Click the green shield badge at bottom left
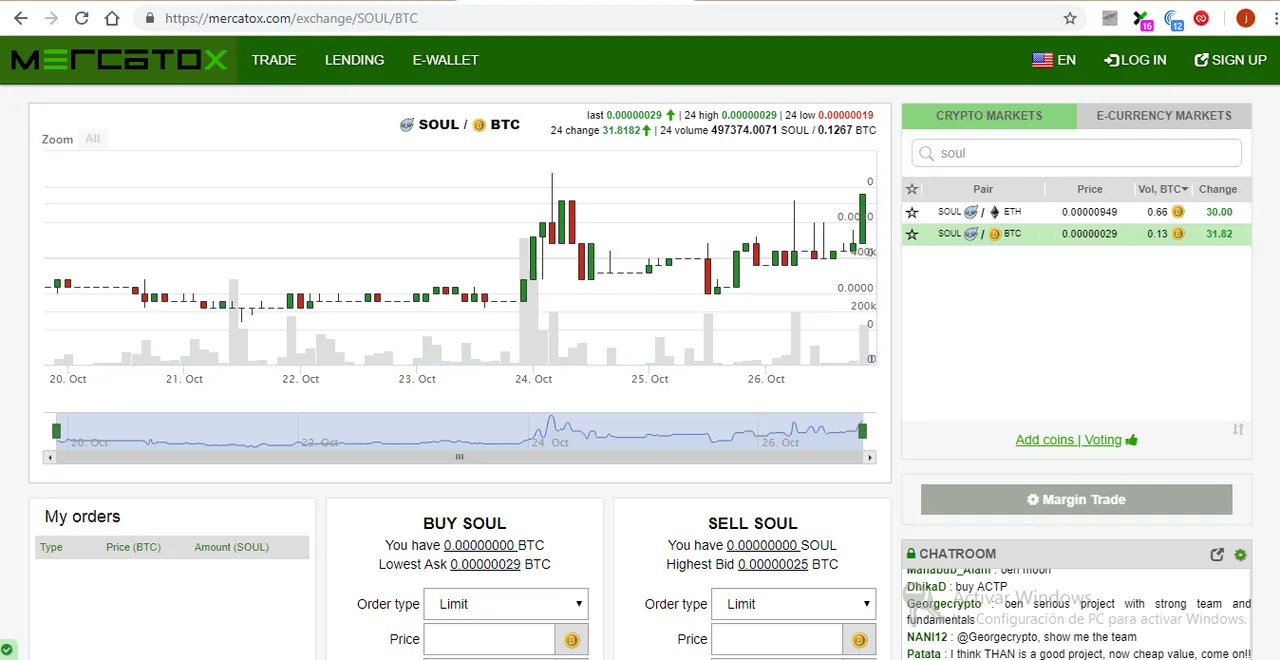 (8, 650)
